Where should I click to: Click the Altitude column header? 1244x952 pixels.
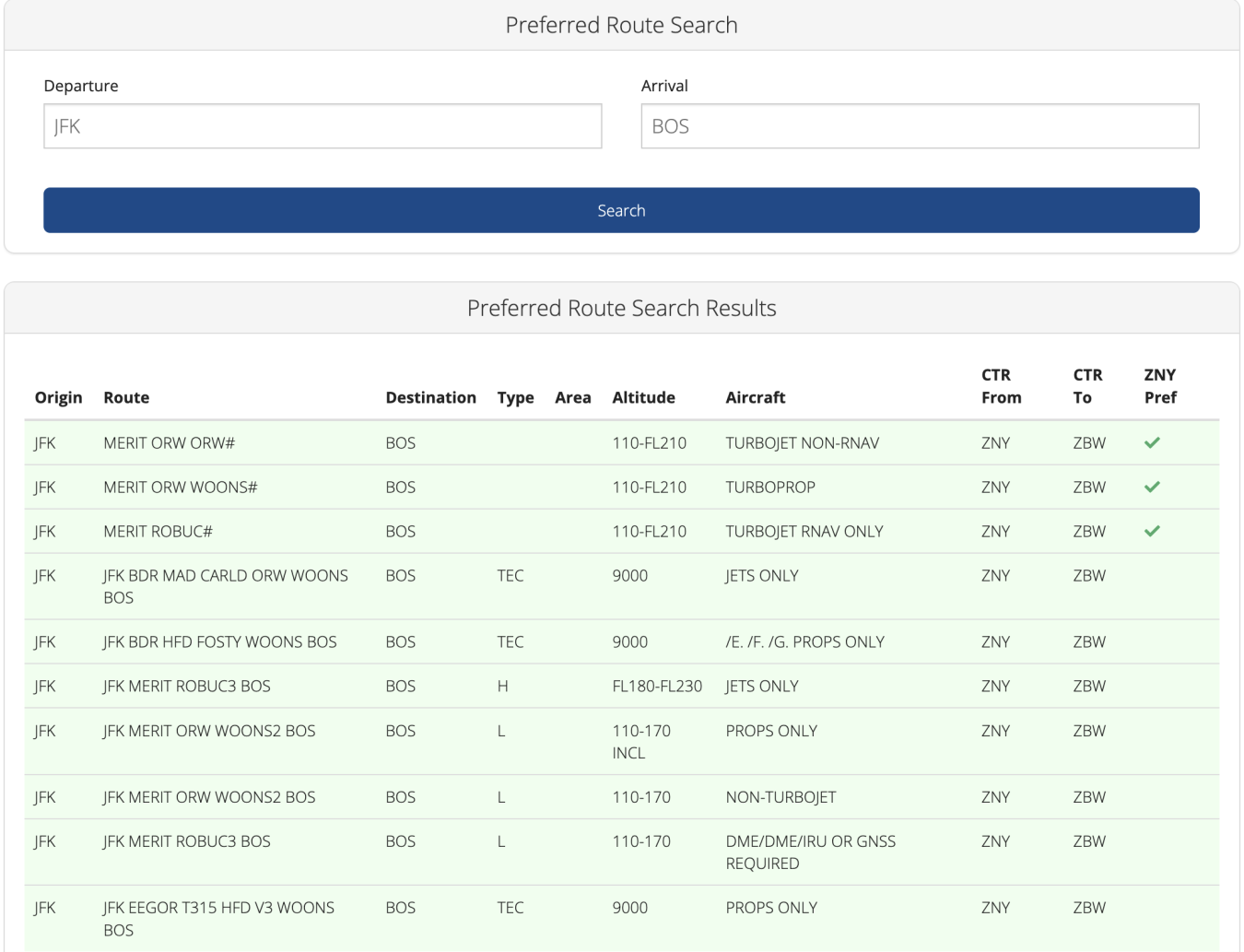(645, 397)
